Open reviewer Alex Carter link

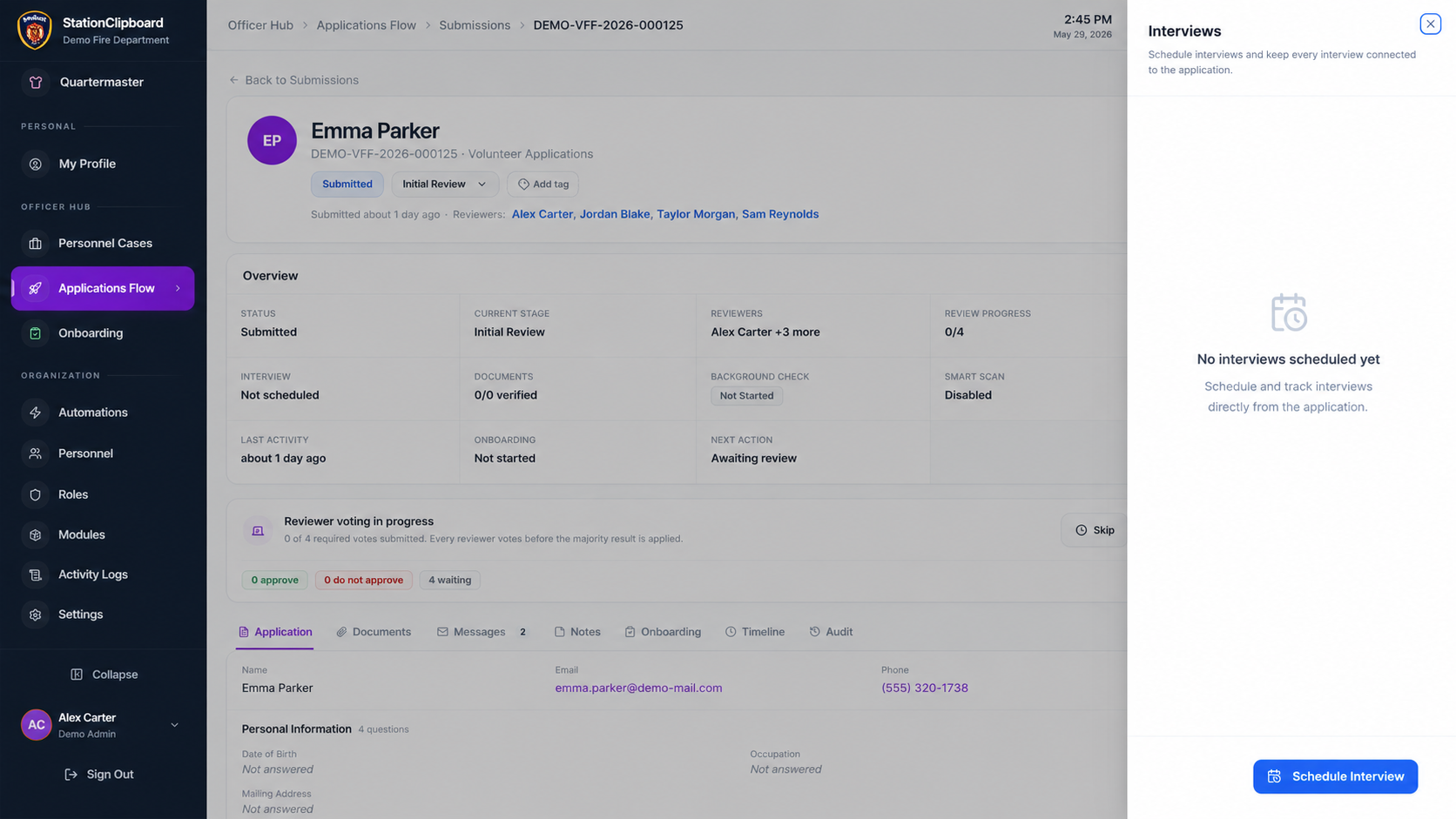click(543, 214)
